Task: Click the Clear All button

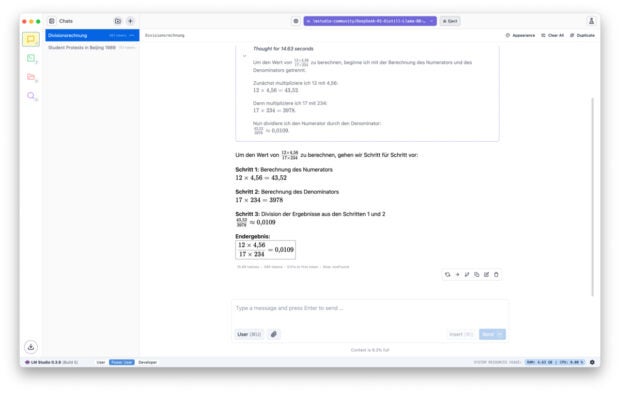Action: pyautogui.click(x=552, y=36)
